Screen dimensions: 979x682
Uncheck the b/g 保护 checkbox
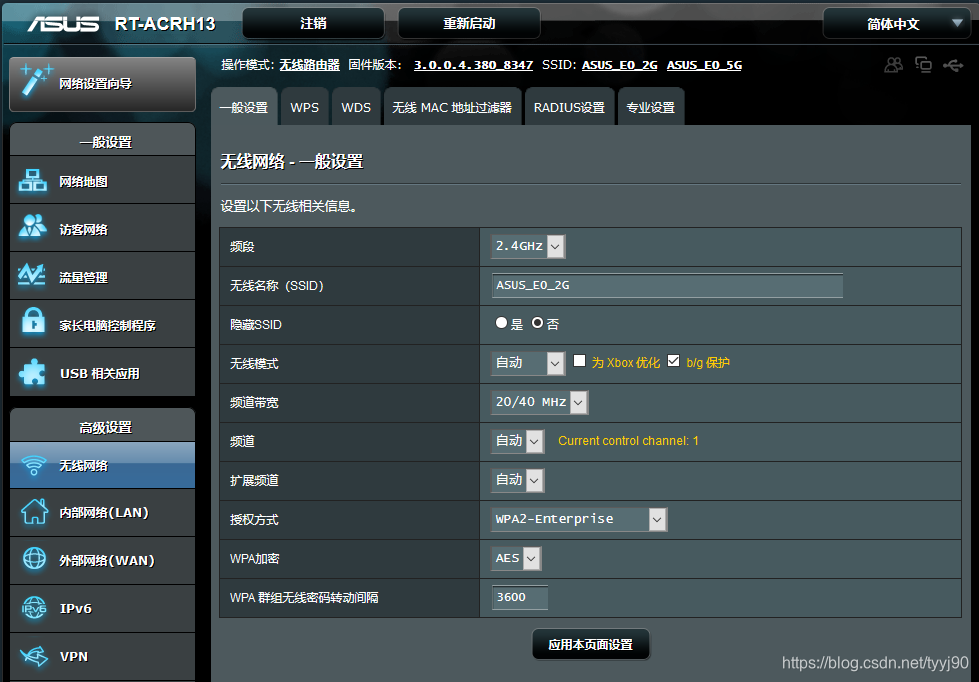click(673, 360)
